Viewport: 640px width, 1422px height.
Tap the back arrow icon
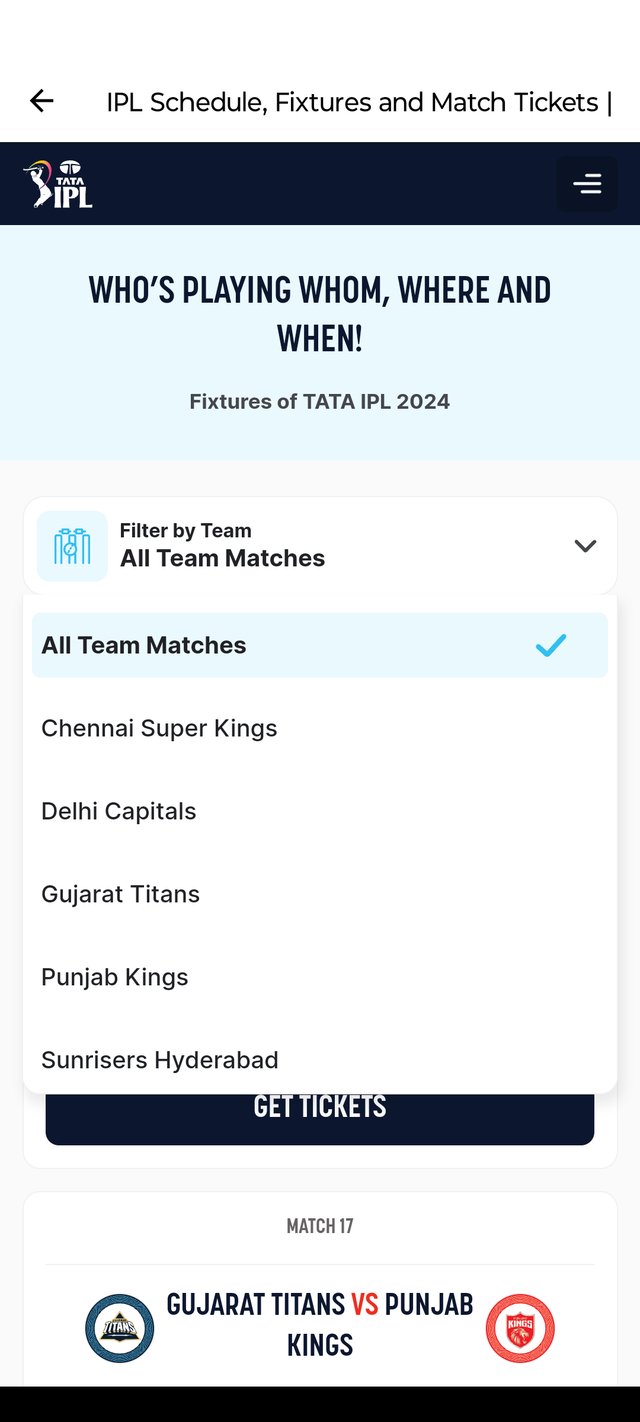(42, 101)
